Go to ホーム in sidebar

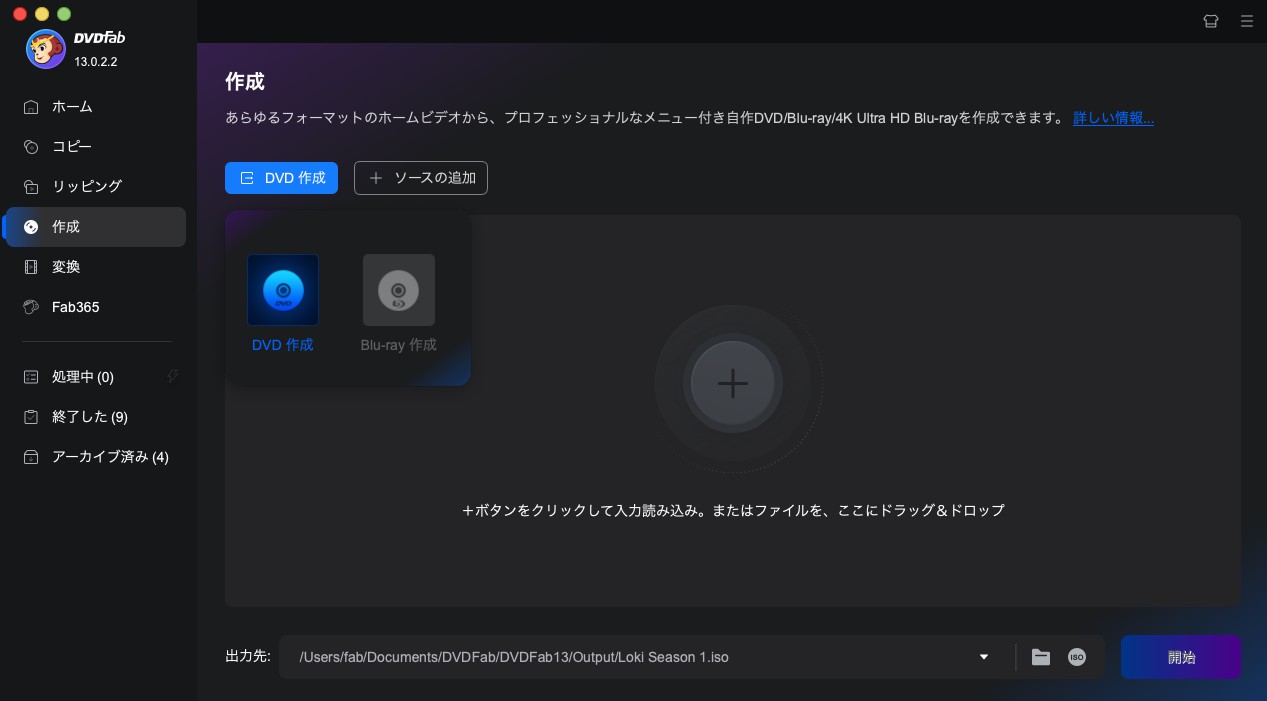(x=72, y=107)
